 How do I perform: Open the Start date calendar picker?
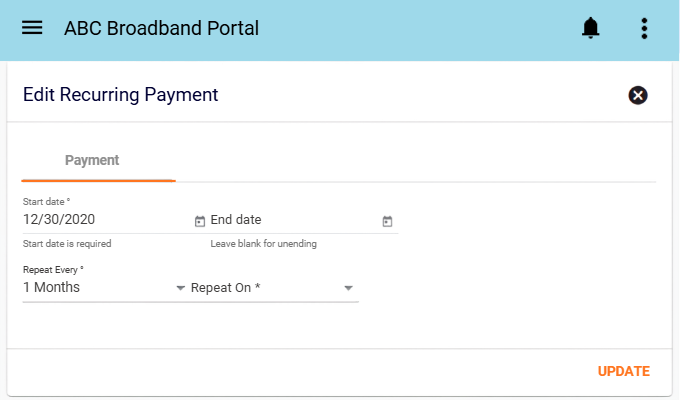(199, 221)
